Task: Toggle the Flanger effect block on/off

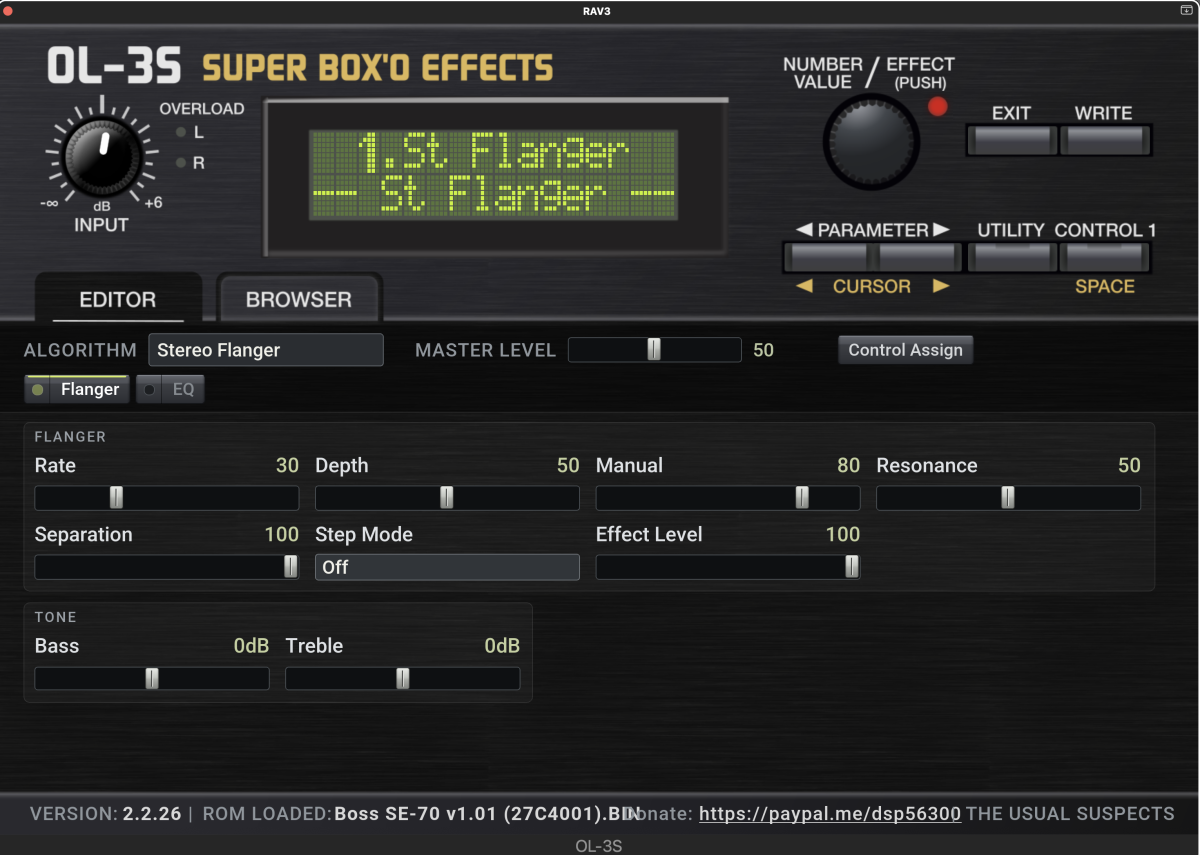Action: tap(77, 389)
